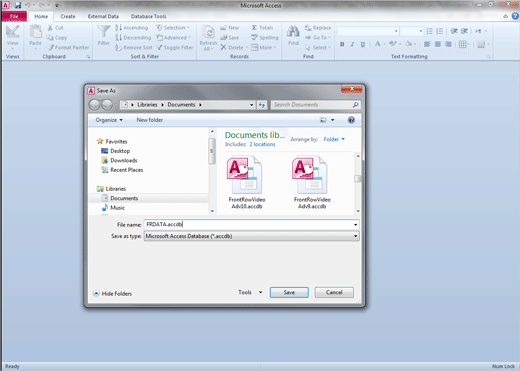
Task: Click the Cut command
Action: pyautogui.click(x=55, y=28)
